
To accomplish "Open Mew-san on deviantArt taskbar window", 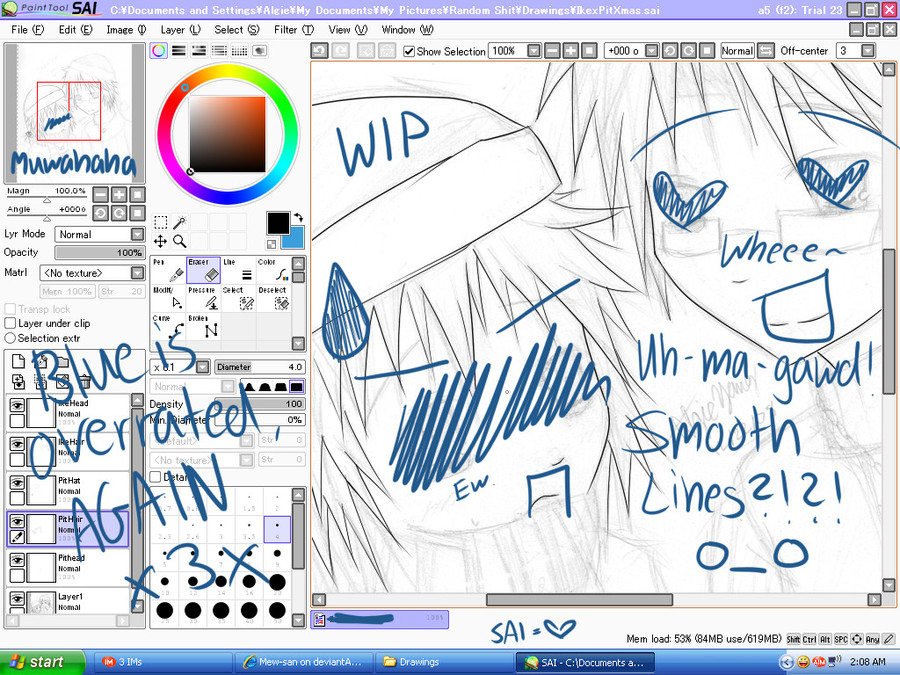I will click(304, 662).
